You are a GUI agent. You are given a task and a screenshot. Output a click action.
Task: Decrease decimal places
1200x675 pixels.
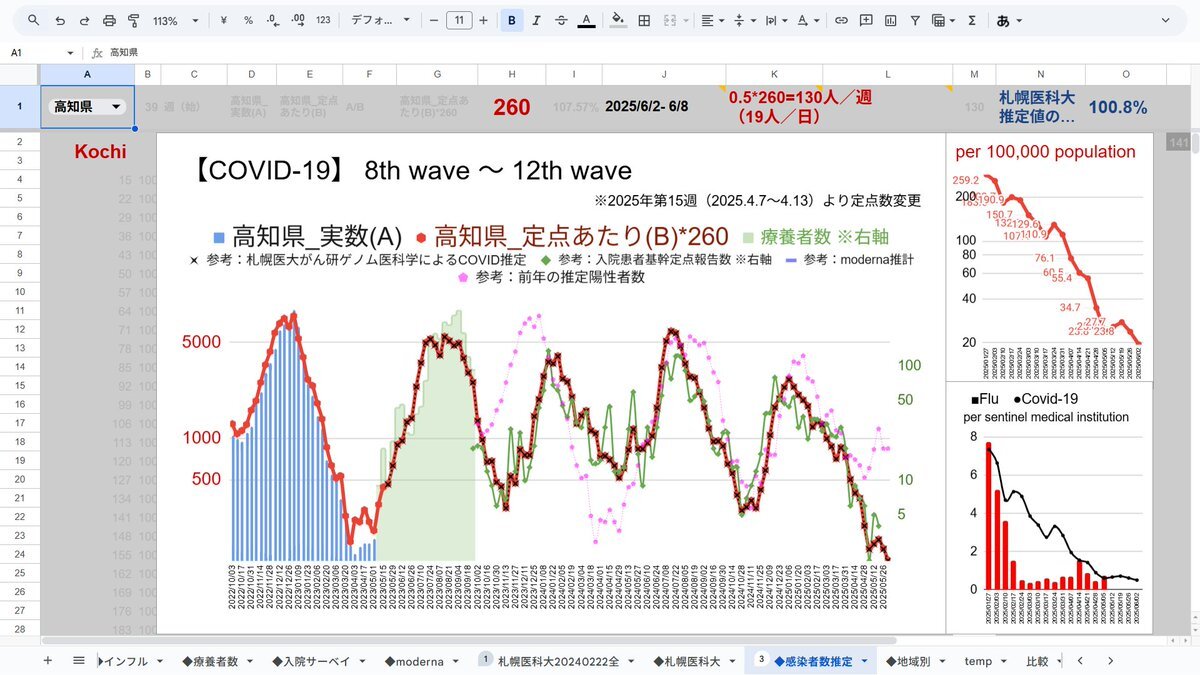tap(273, 20)
